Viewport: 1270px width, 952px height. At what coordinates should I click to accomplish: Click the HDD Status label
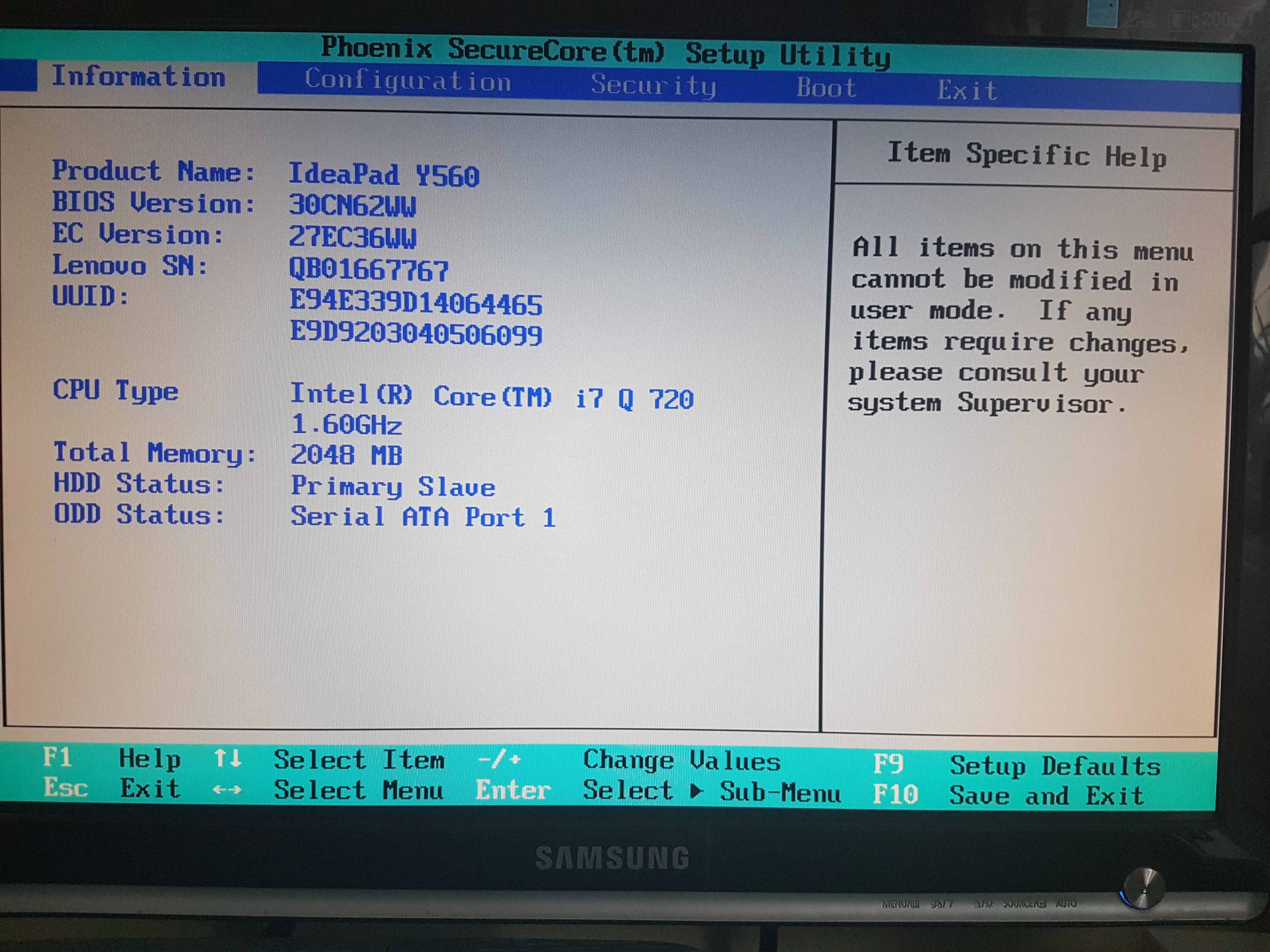(139, 484)
